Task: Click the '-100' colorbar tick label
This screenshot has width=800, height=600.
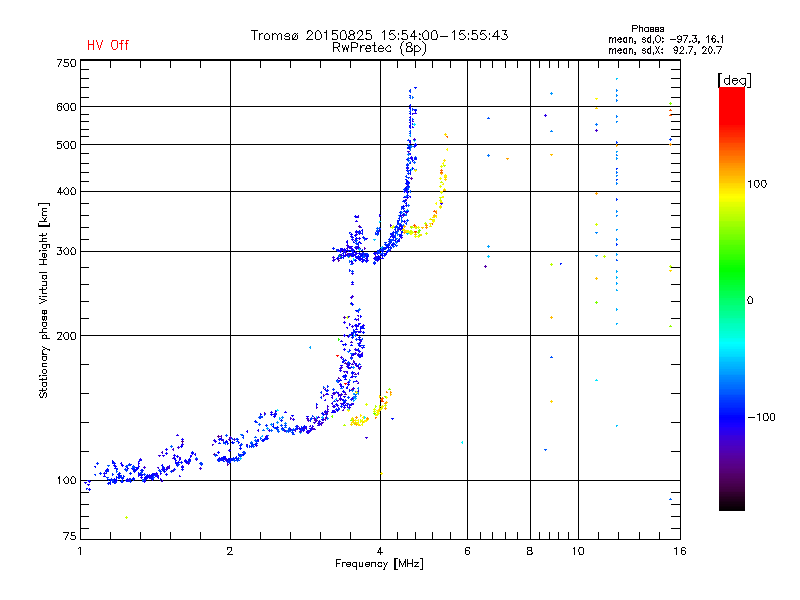Action: (x=761, y=417)
